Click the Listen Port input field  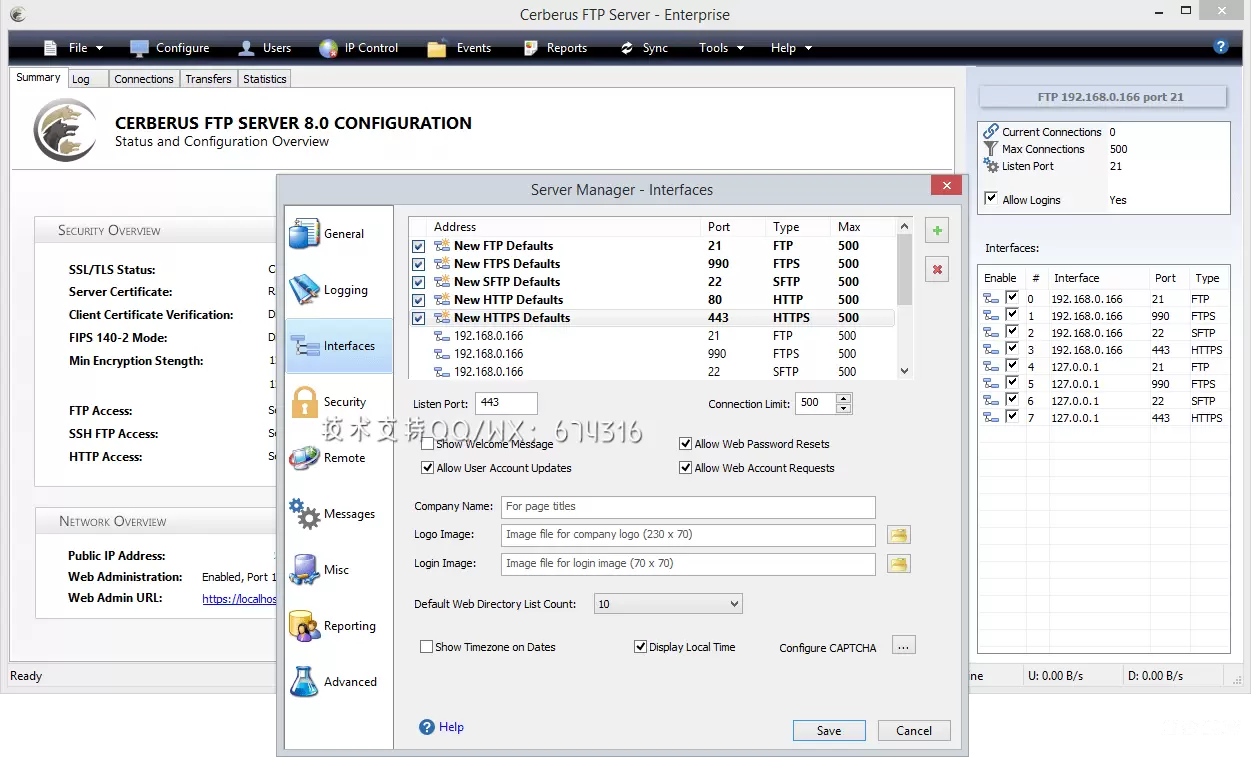pyautogui.click(x=507, y=403)
